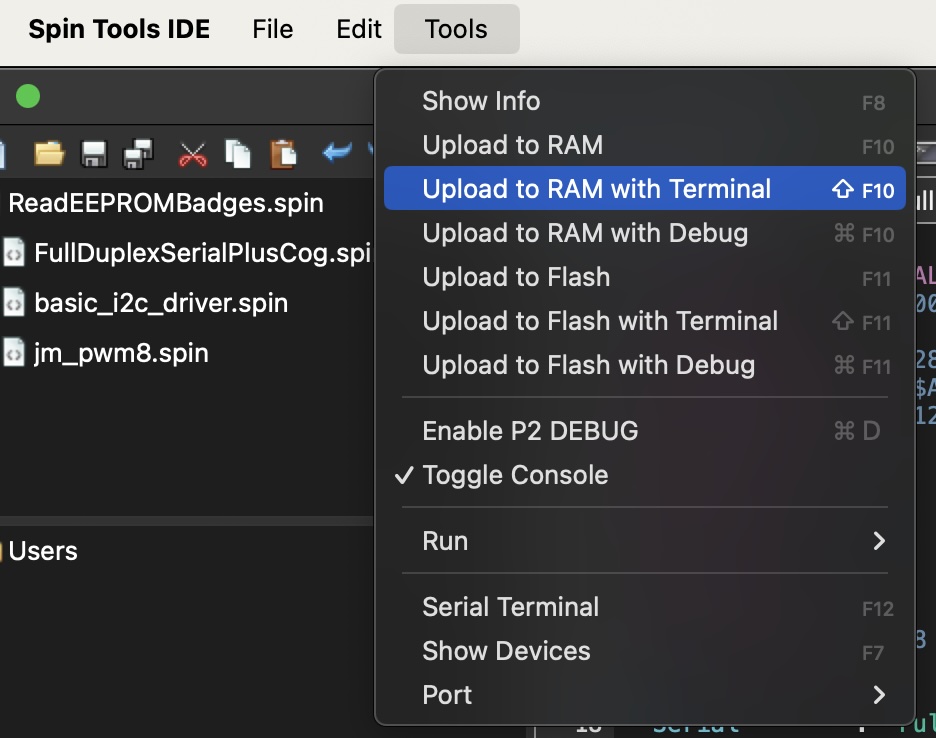Screen dimensions: 936x738
Task: Open the Spin Tools IDE application menu
Action: (119, 29)
